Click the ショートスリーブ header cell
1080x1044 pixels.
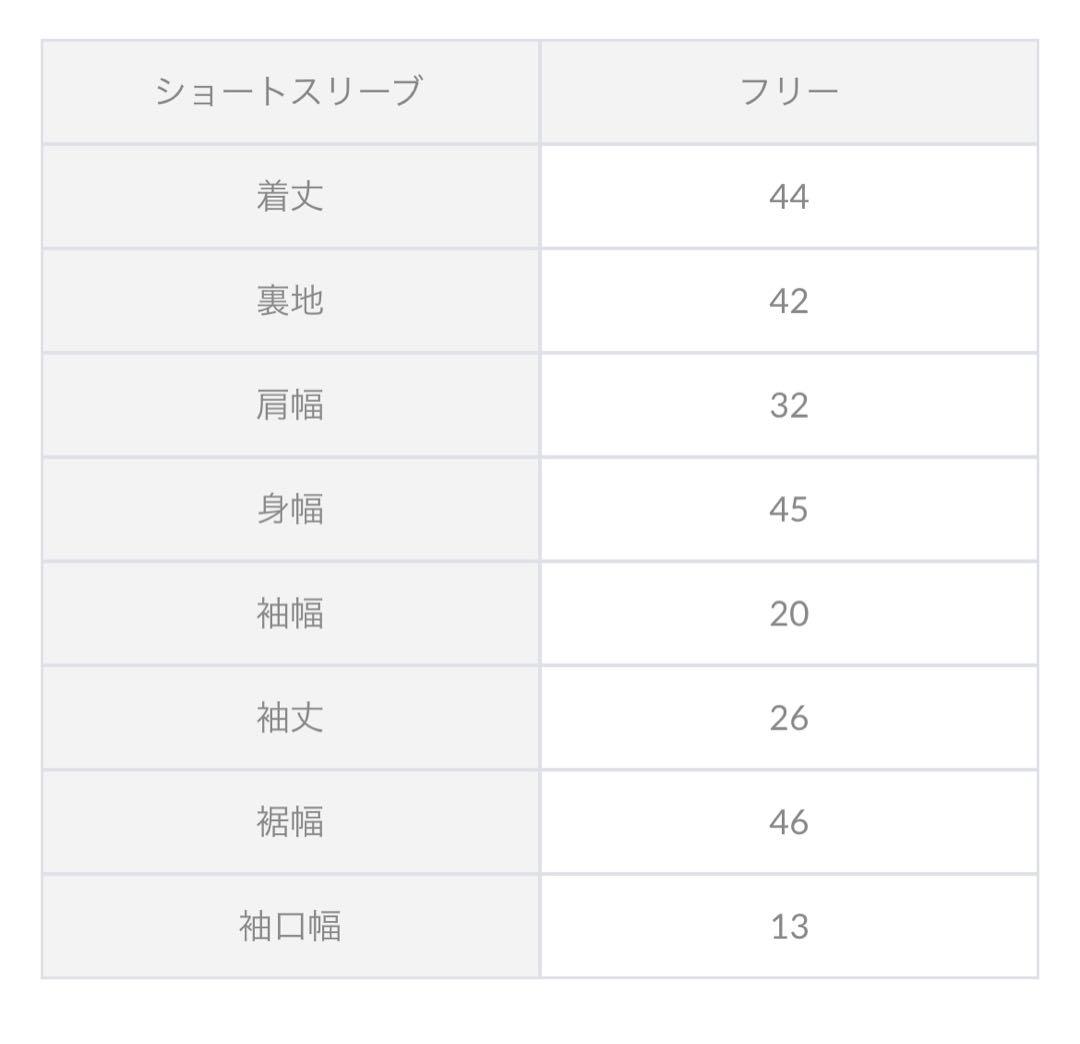(x=289, y=92)
